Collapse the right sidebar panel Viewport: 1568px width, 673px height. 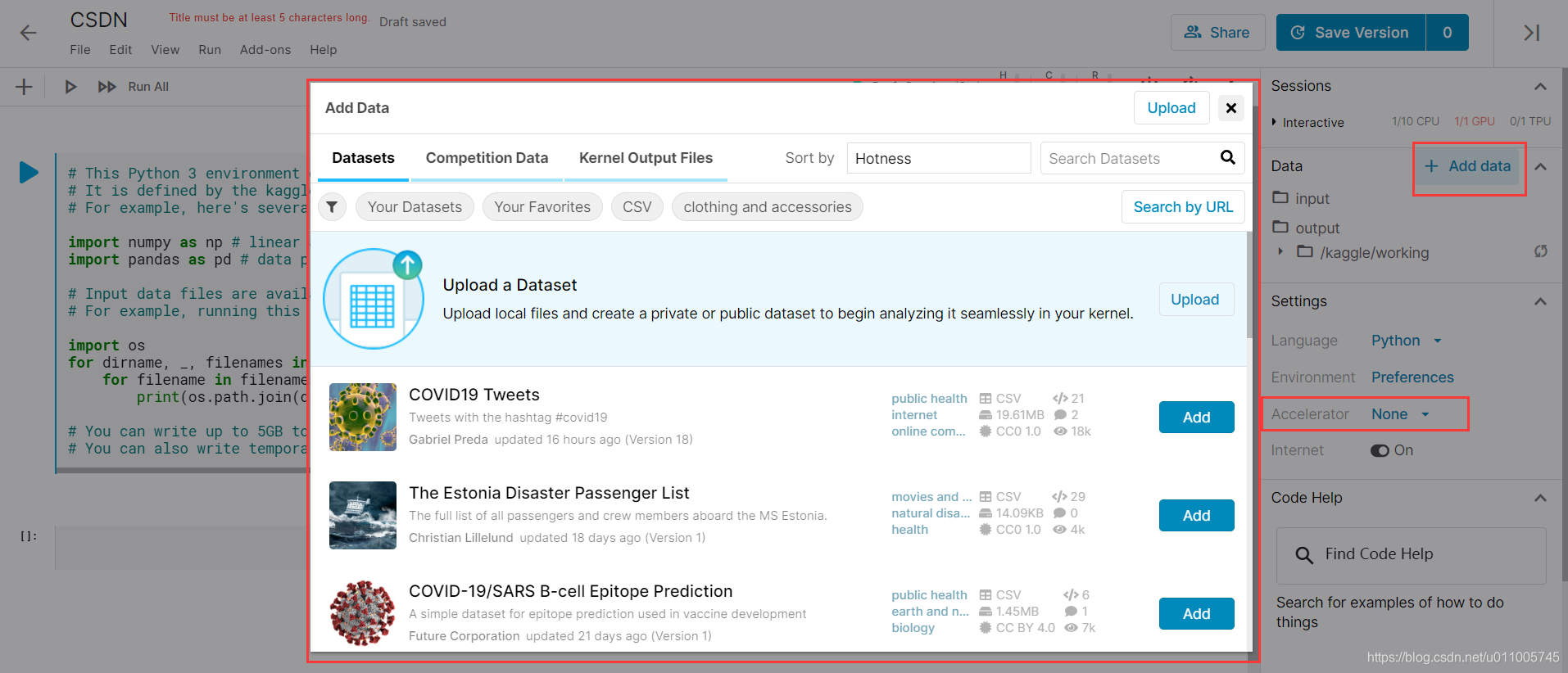1531,33
